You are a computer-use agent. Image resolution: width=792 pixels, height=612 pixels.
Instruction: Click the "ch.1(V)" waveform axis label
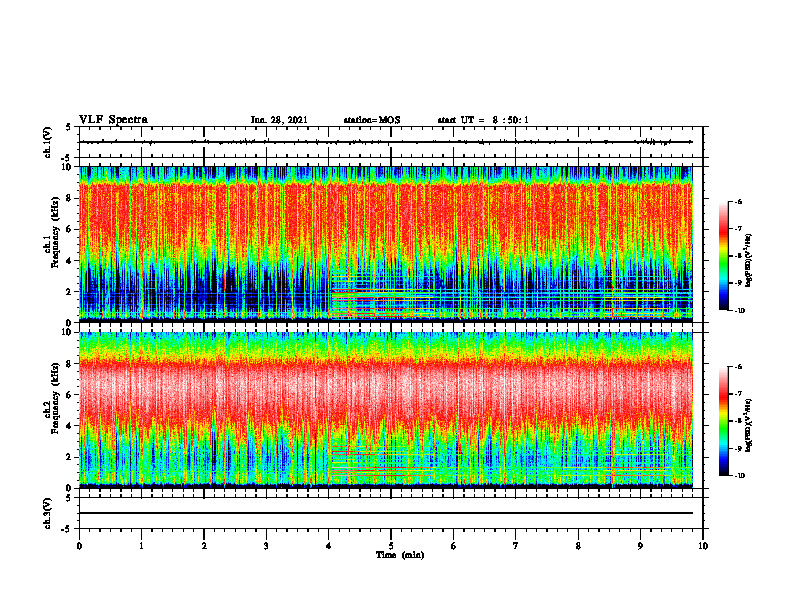(x=48, y=142)
